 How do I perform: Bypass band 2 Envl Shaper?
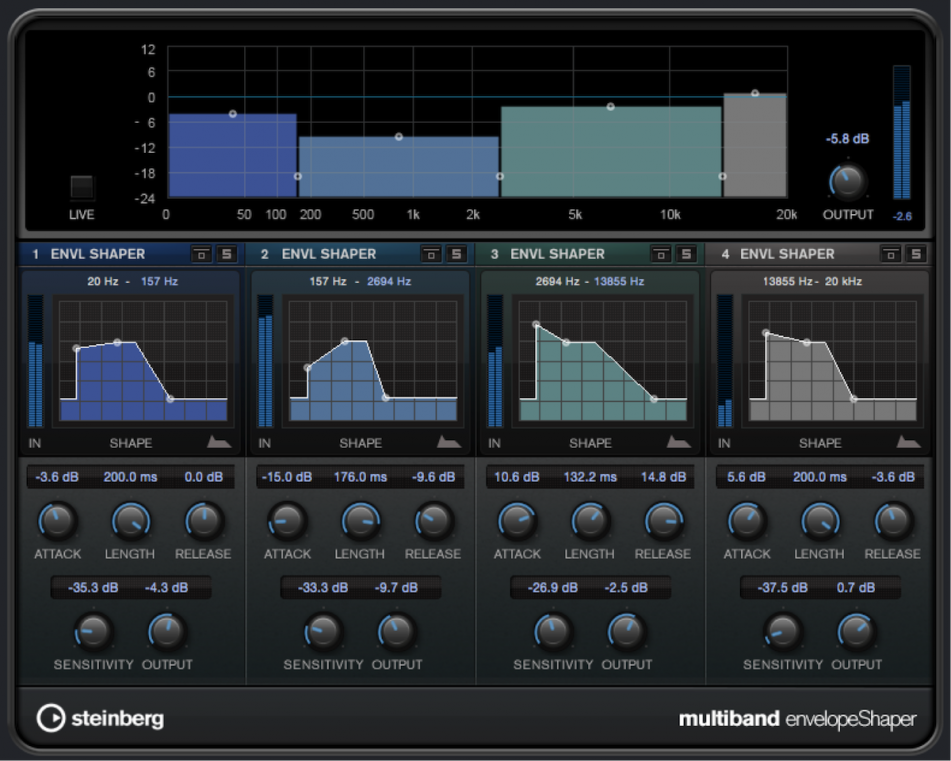pos(430,254)
